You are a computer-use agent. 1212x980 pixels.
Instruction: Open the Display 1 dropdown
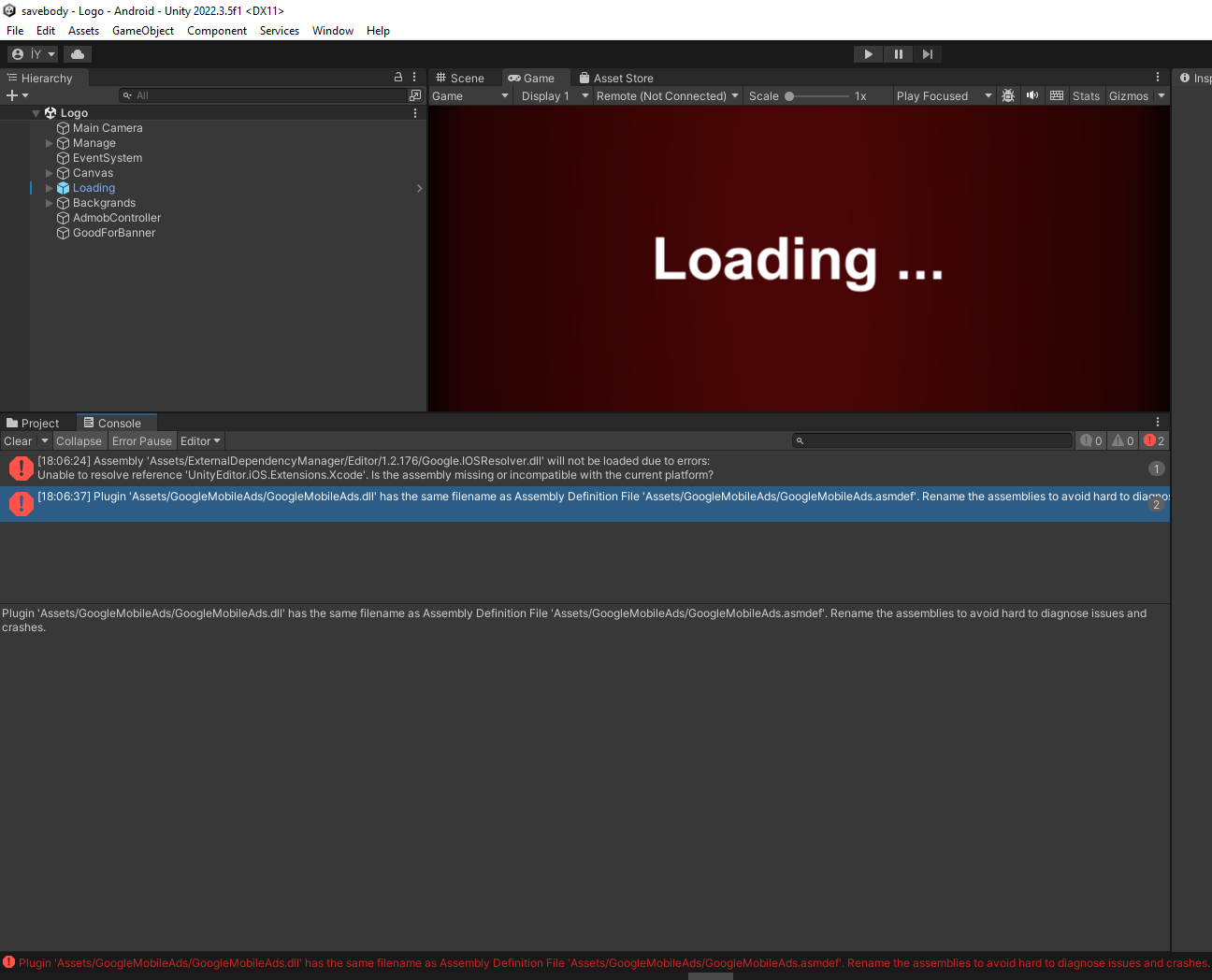click(x=555, y=96)
